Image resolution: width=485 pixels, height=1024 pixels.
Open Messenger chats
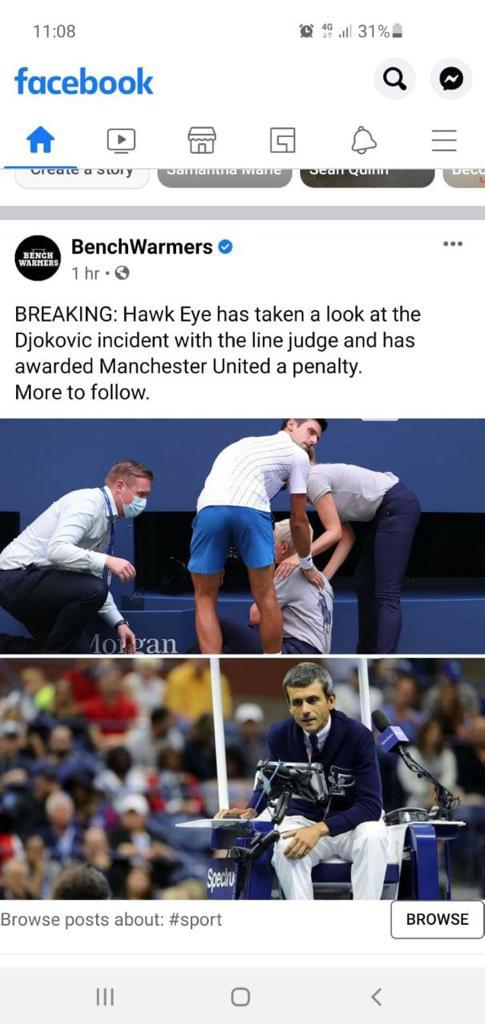pos(451,80)
